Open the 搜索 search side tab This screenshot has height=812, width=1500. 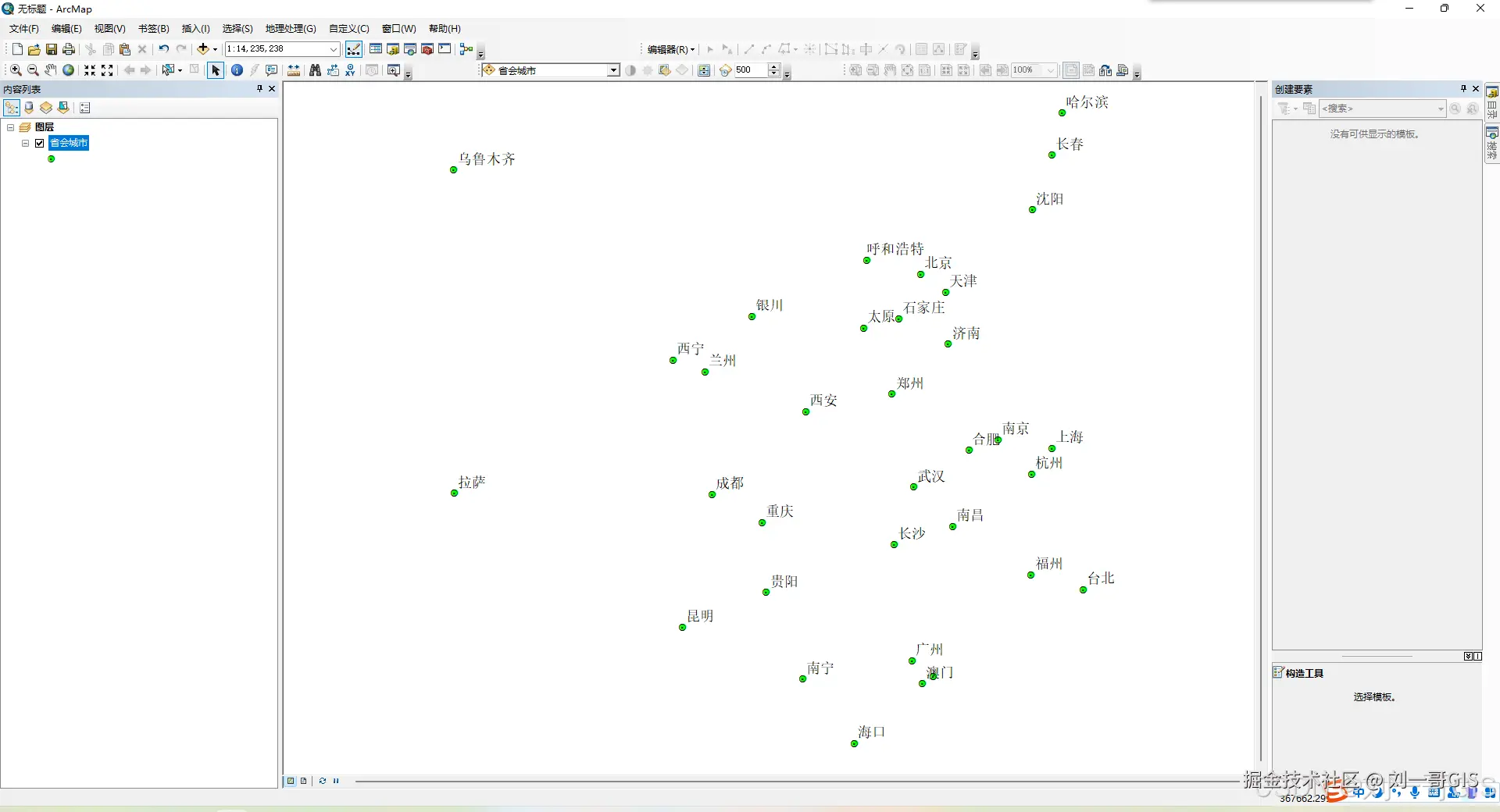(x=1492, y=144)
